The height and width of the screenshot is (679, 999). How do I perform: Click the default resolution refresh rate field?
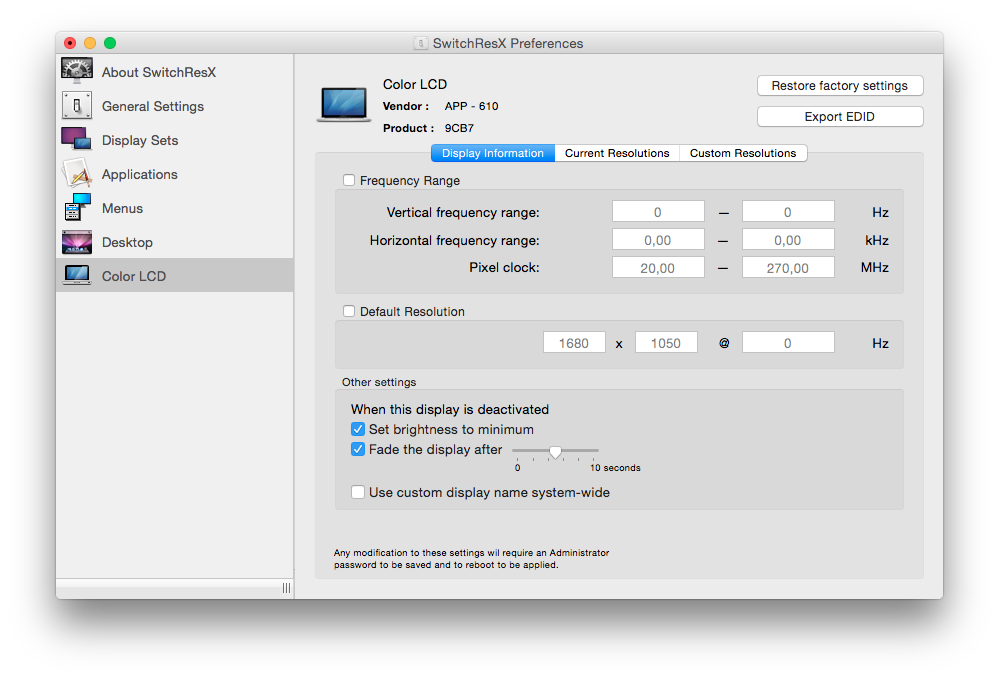tap(788, 343)
